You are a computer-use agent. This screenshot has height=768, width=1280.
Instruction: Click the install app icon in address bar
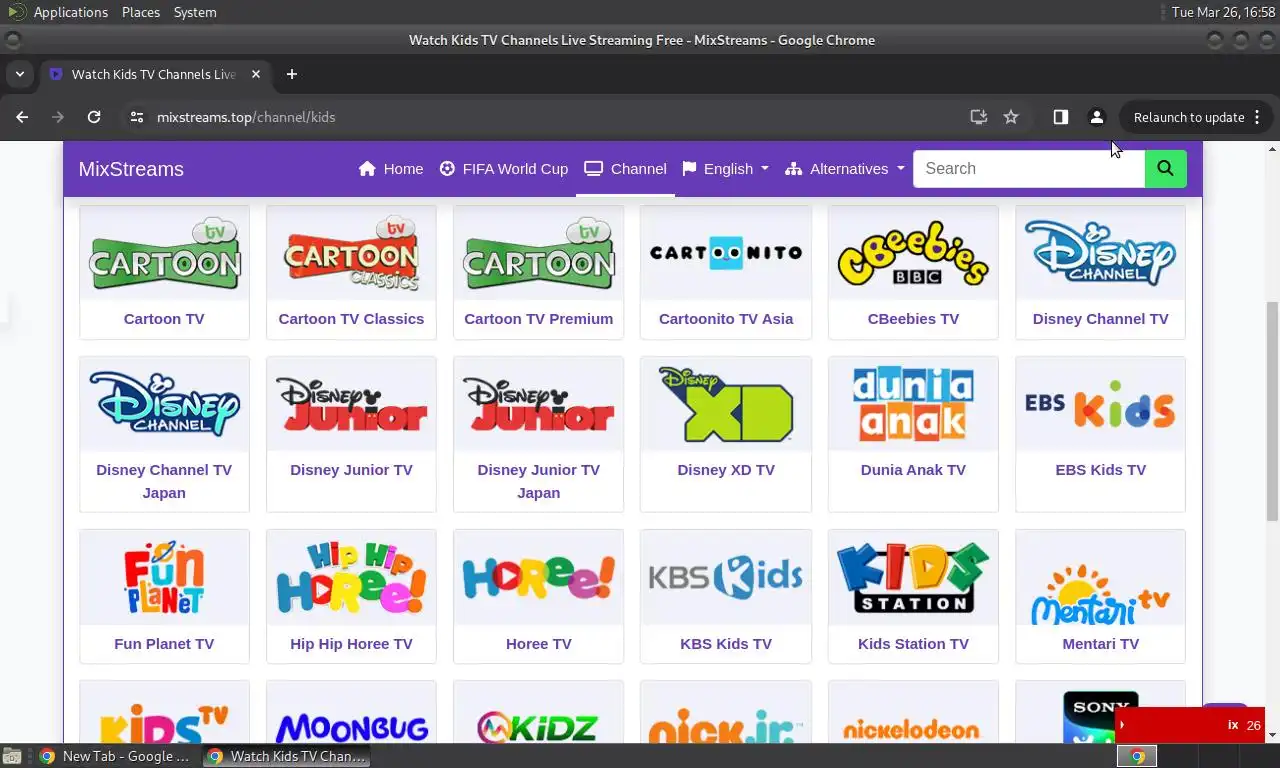pos(979,117)
